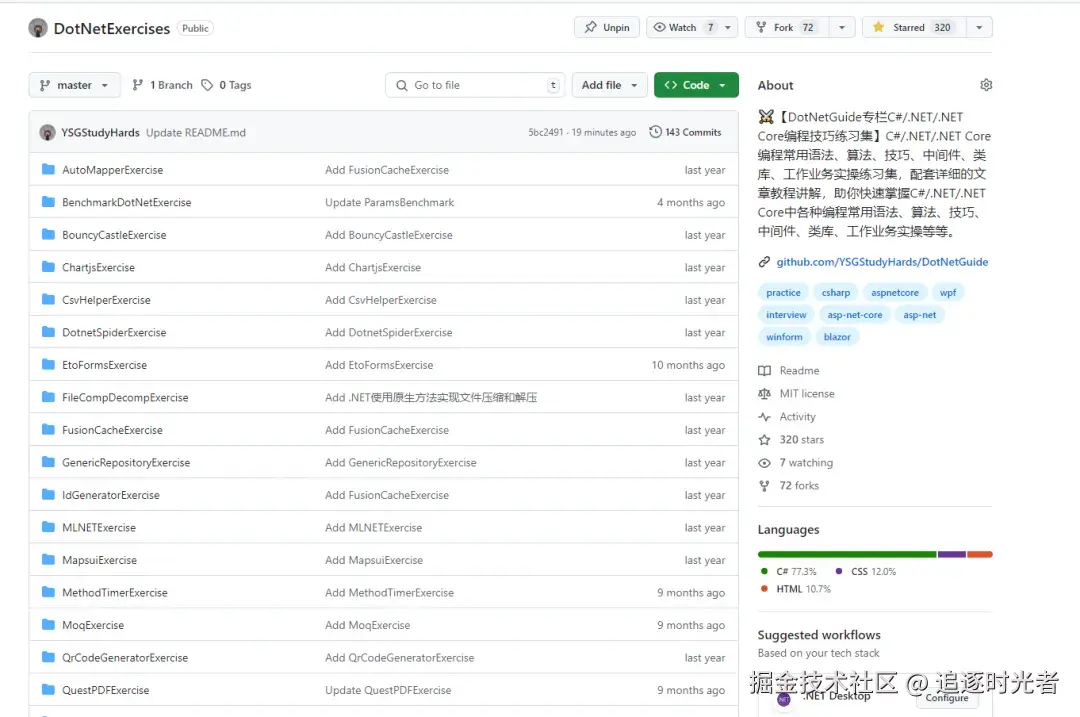Open the Update README.md commit message

point(196,132)
